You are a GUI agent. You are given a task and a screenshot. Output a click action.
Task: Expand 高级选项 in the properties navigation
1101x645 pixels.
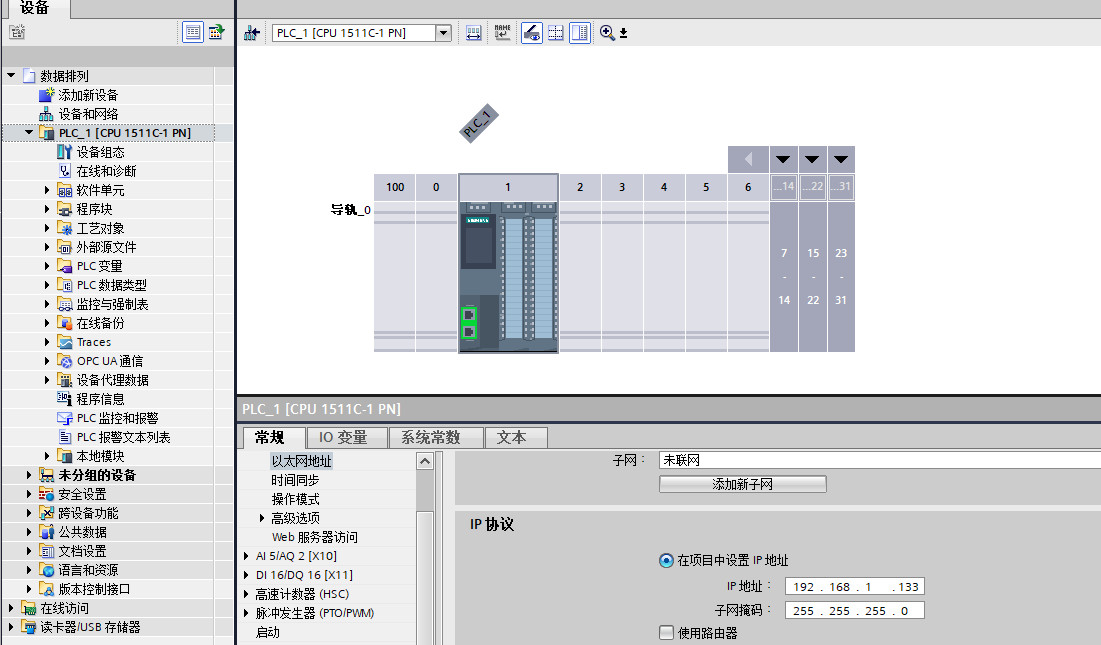[262, 518]
